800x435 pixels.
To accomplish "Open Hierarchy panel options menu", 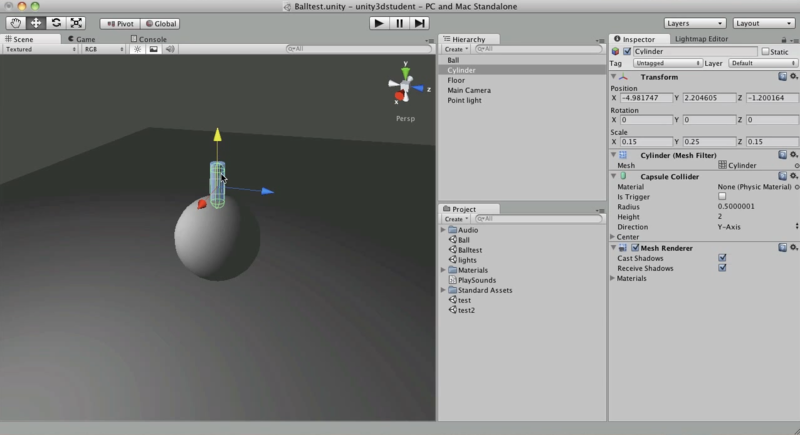I will pos(599,40).
